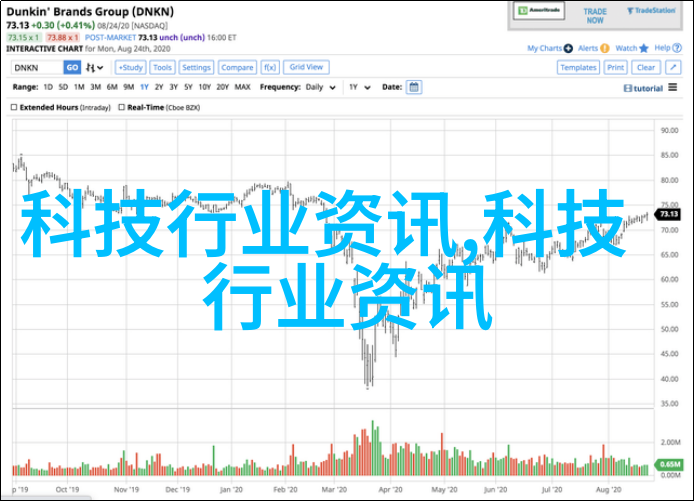Open the chart type selector next to GO
The height and width of the screenshot is (502, 695).
point(94,67)
